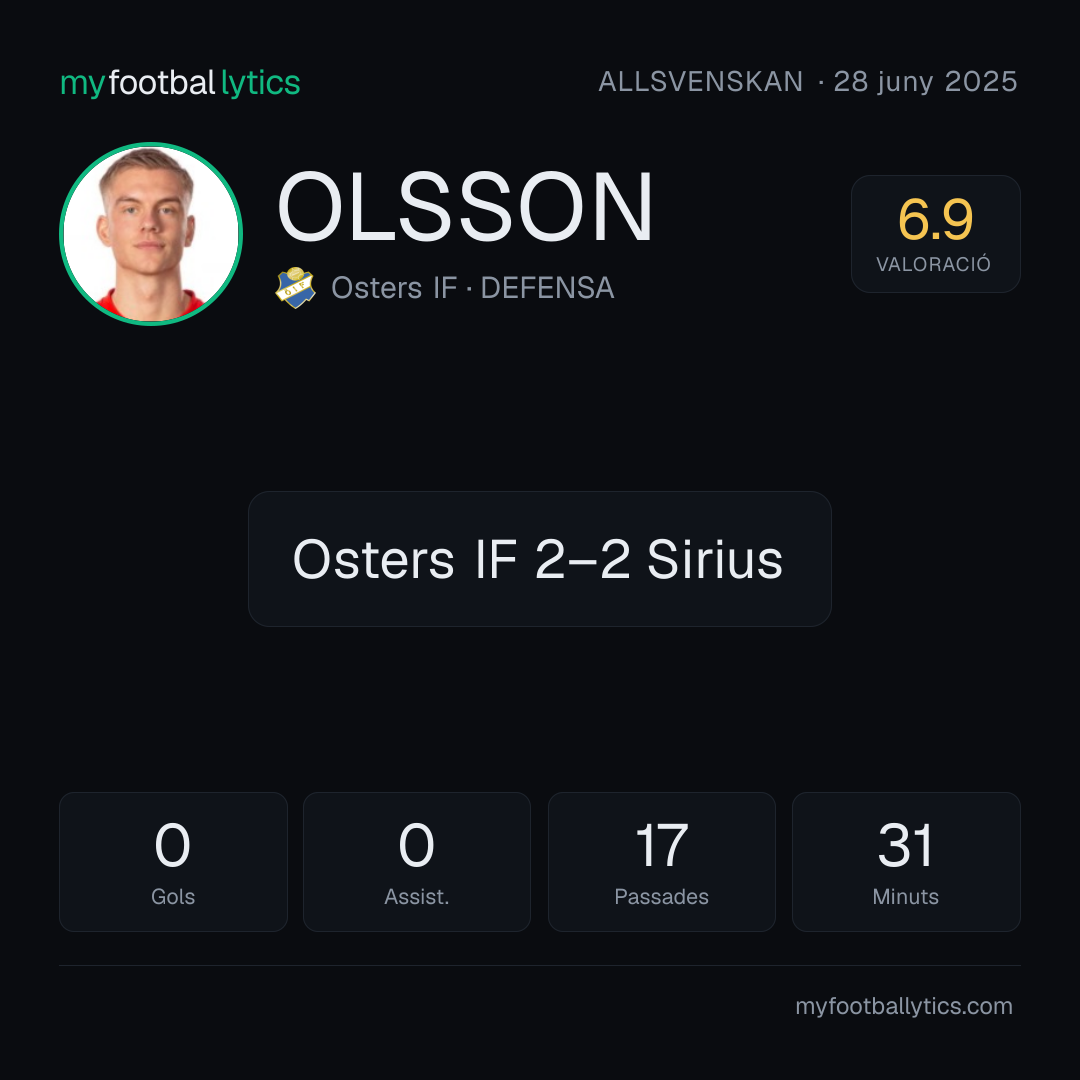
Task: Select the Gols stat card
Action: (173, 862)
